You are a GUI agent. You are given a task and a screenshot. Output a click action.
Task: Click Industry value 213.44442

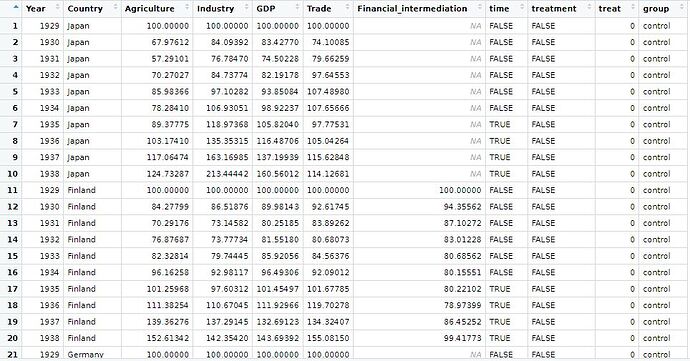227,174
